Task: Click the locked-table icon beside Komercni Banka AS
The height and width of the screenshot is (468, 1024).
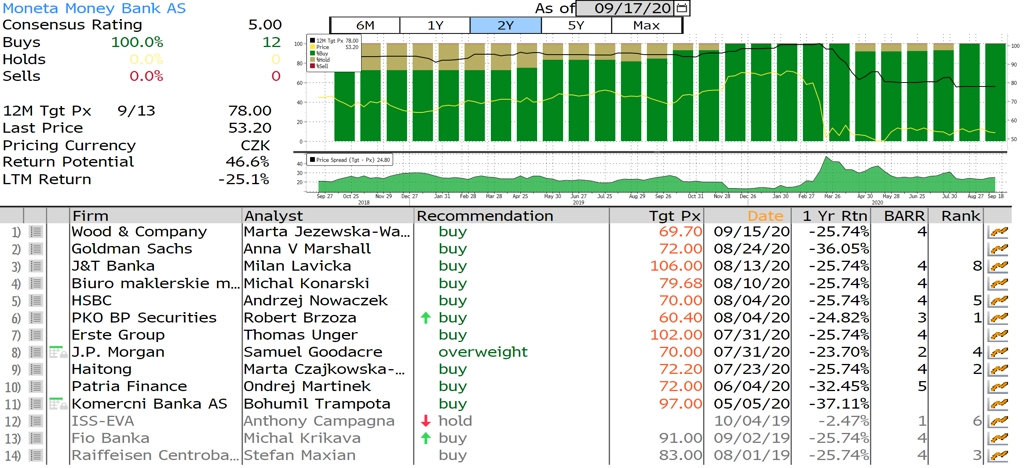Action: click(x=59, y=403)
